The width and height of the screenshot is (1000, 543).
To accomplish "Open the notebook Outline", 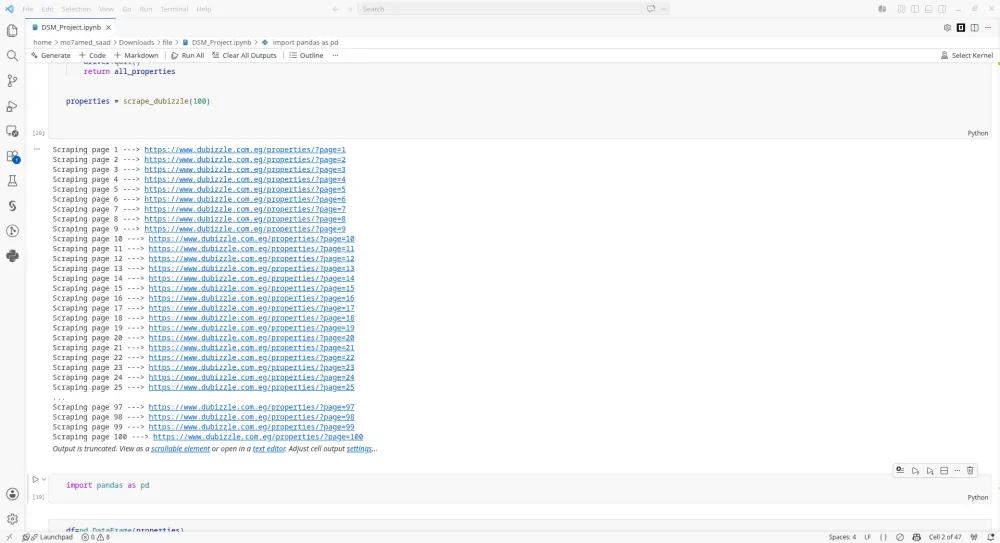I will point(306,56).
